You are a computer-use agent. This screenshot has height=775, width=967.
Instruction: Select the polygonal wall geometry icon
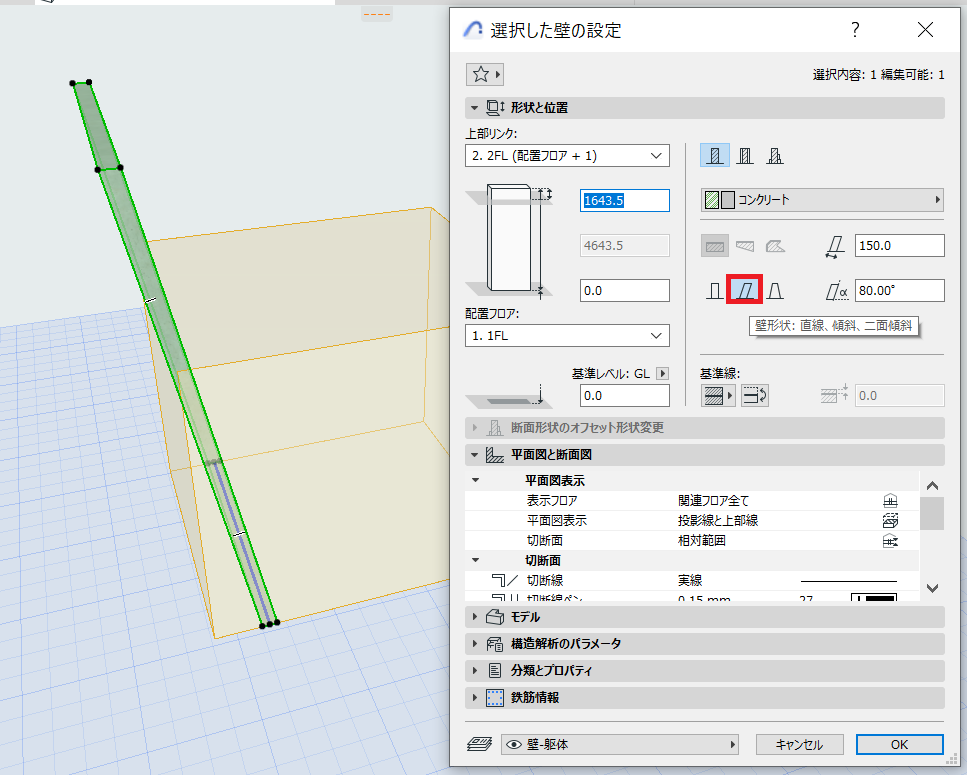tap(775, 246)
